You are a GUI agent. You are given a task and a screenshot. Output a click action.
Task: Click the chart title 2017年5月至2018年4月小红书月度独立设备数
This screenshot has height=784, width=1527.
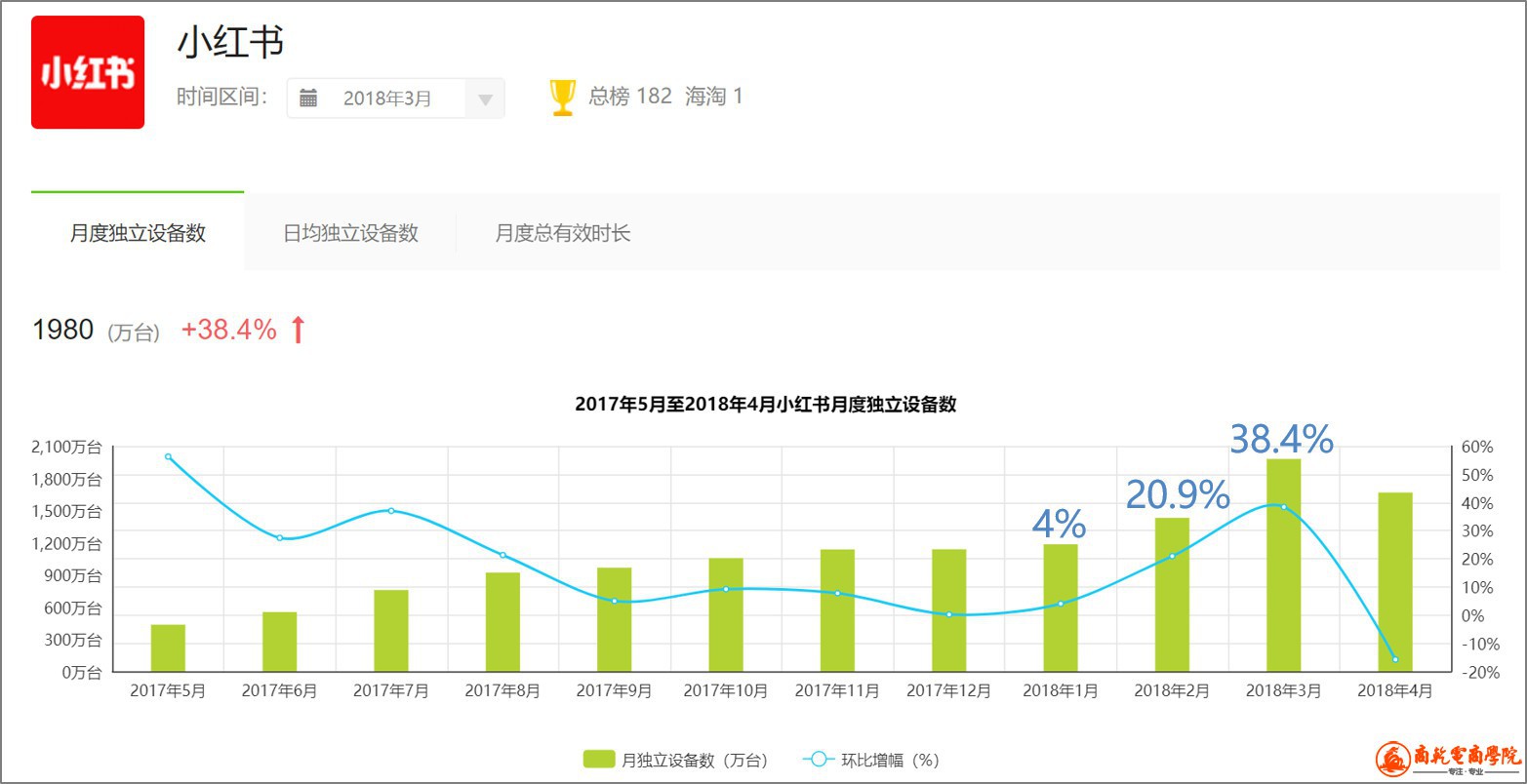[766, 404]
